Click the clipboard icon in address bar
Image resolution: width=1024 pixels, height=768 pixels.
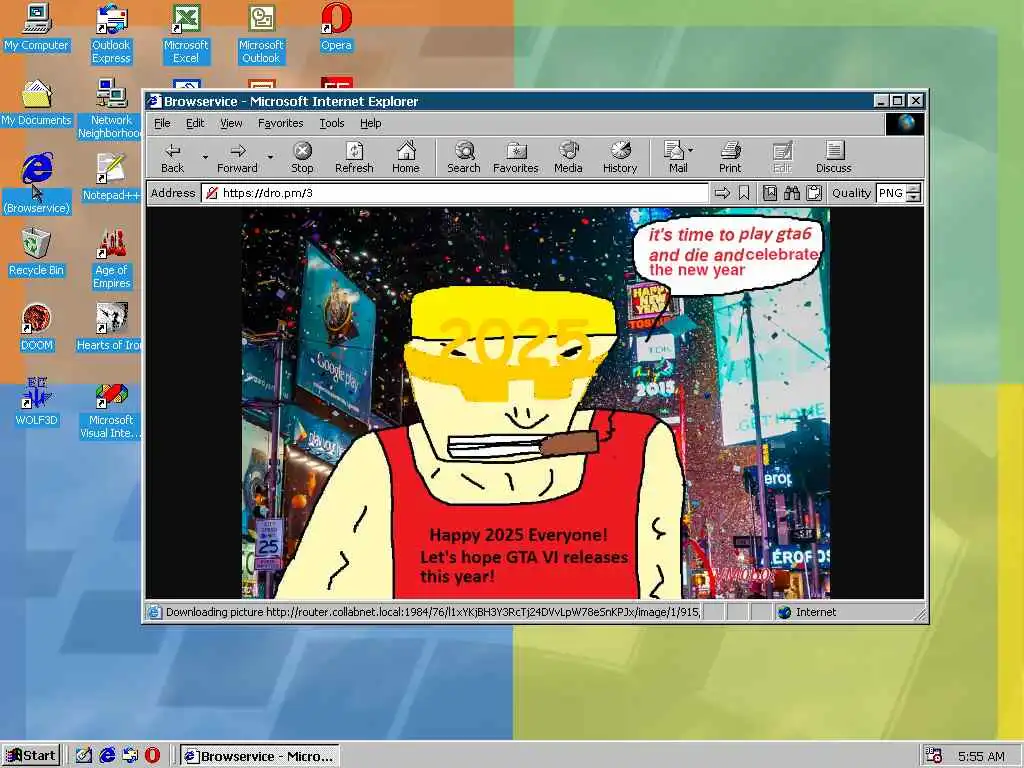[x=814, y=193]
